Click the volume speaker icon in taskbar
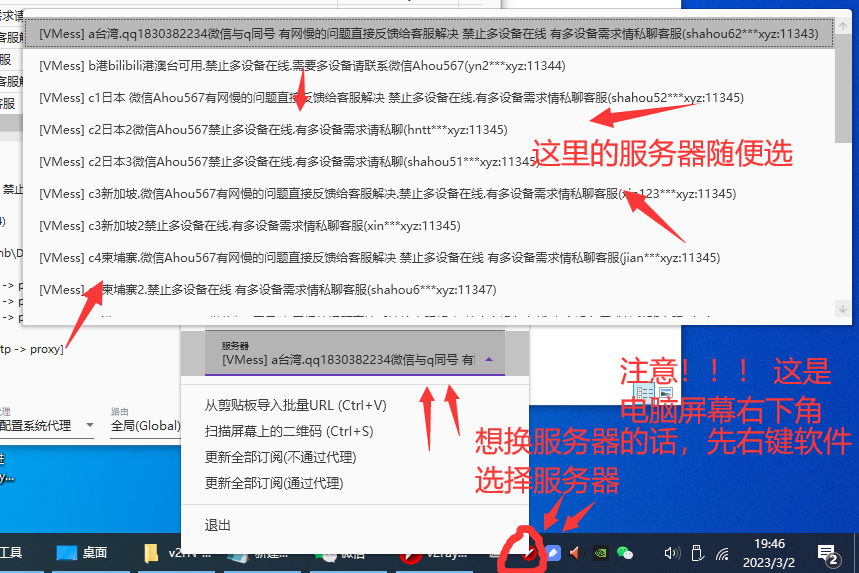This screenshot has width=859, height=573. click(x=671, y=552)
